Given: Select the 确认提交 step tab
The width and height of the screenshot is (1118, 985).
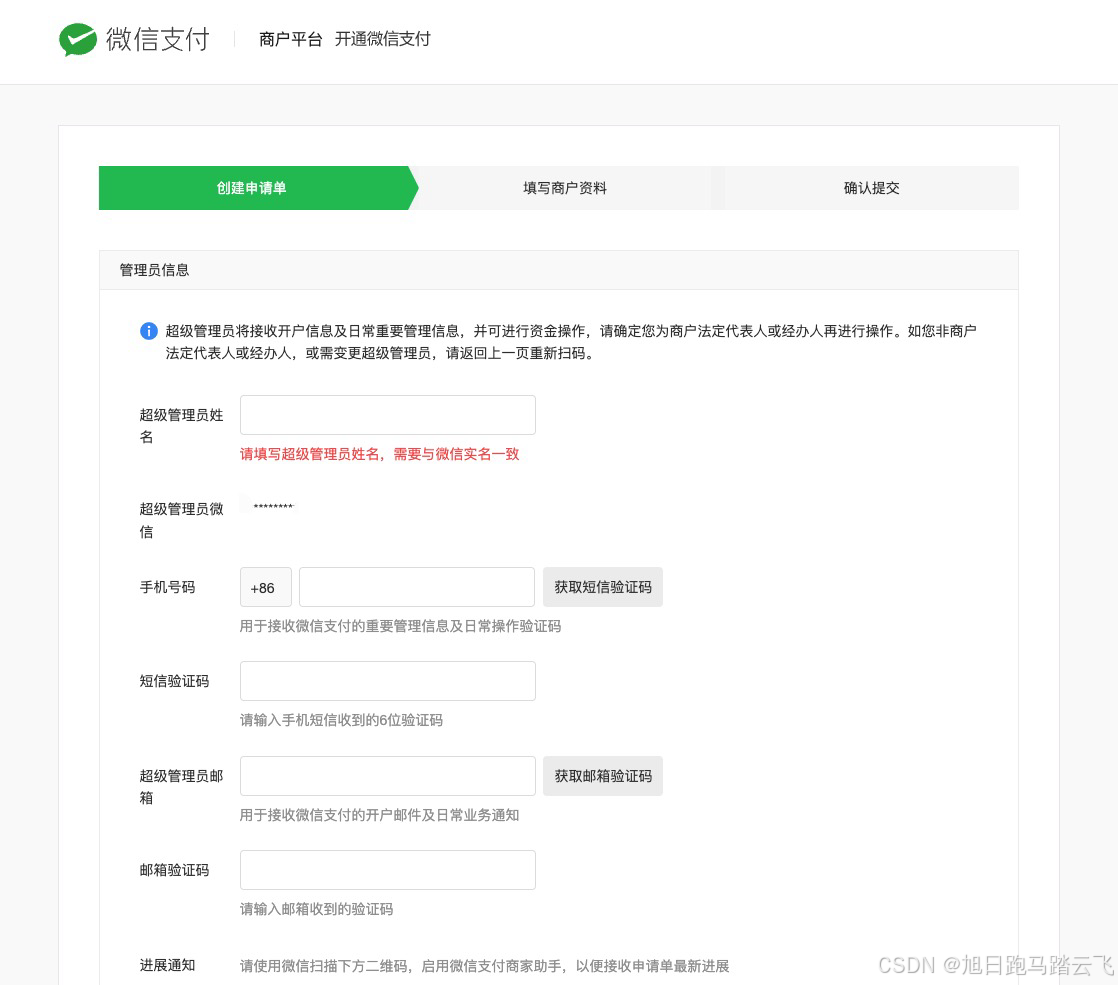Looking at the screenshot, I should pyautogui.click(x=871, y=188).
